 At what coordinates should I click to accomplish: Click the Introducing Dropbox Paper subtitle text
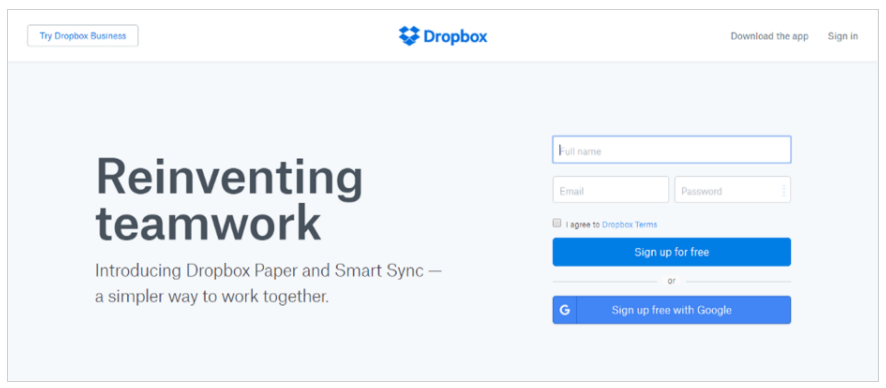[268, 284]
